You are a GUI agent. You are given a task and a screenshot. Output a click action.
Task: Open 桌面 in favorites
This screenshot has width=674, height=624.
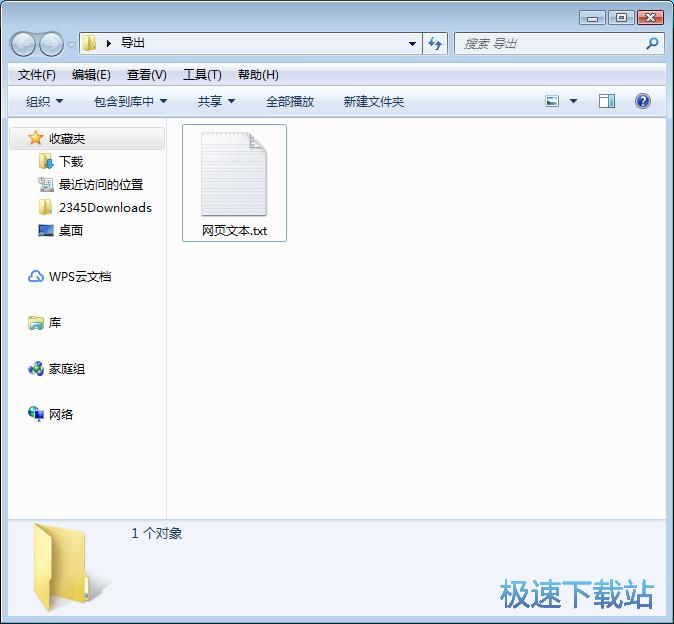(71, 231)
